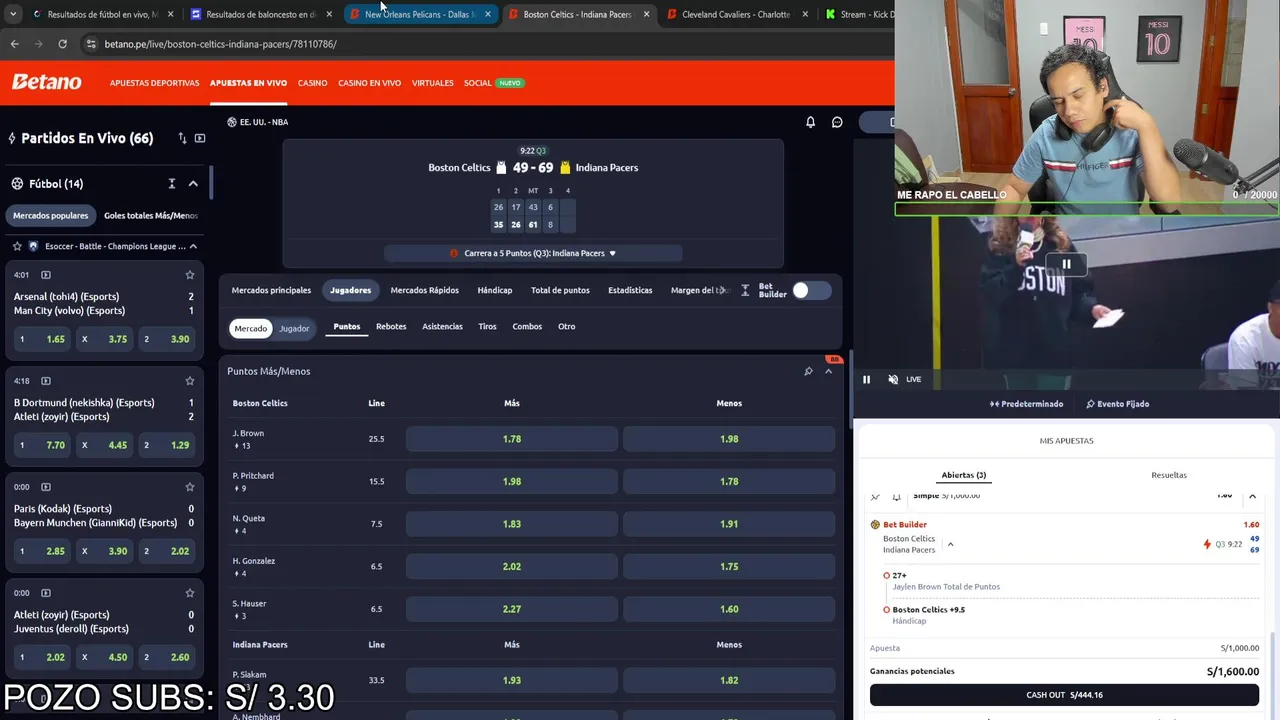Collapse all icon in Fútbol header
The width and height of the screenshot is (1280, 720).
pos(172,184)
